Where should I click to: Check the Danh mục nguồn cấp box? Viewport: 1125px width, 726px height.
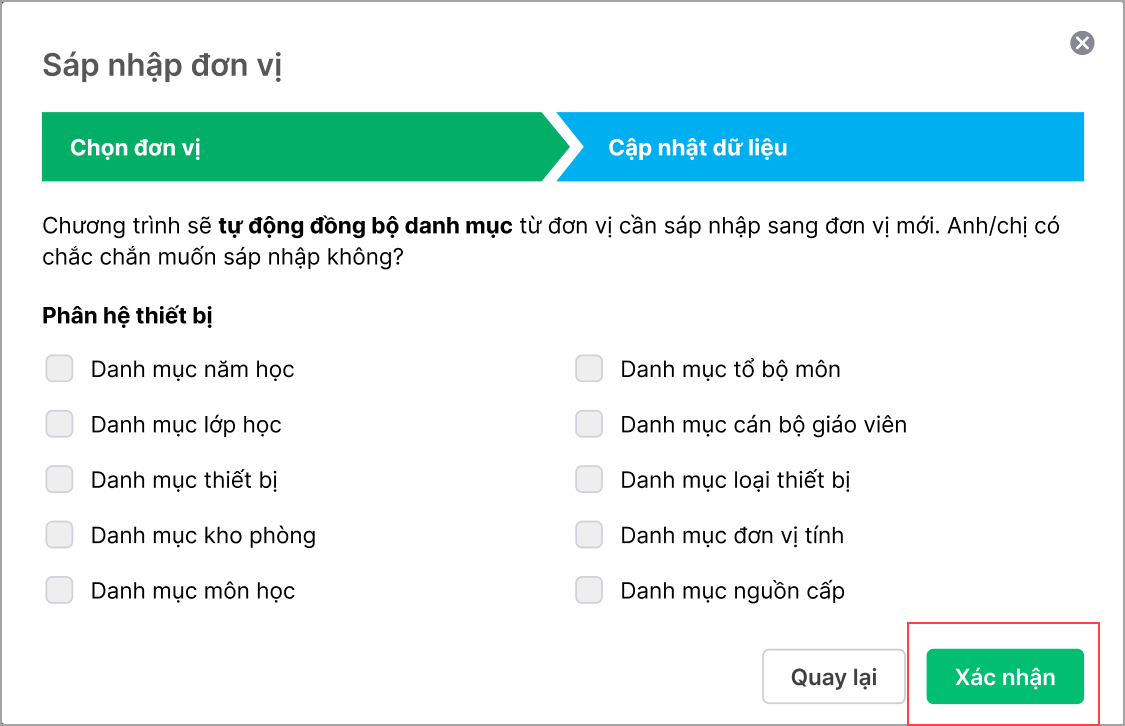point(589,590)
